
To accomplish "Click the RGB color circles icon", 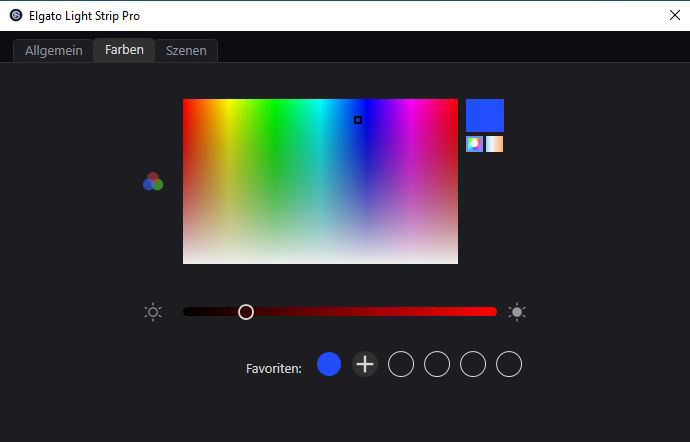I will [152, 182].
